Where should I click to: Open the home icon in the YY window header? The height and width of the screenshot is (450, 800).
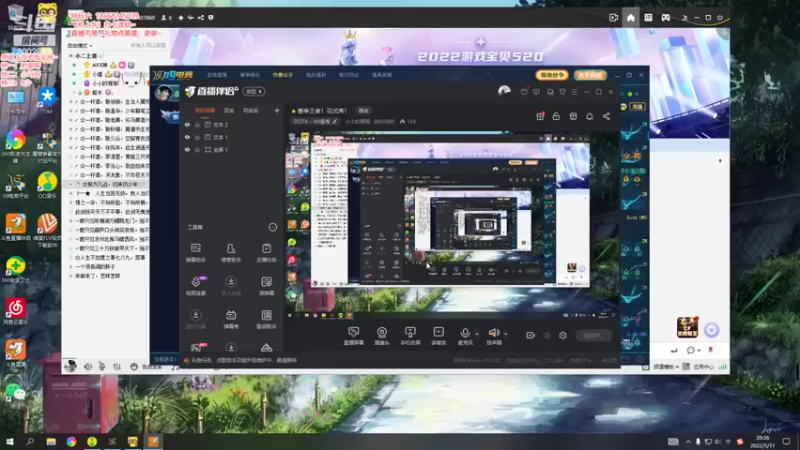pos(631,17)
